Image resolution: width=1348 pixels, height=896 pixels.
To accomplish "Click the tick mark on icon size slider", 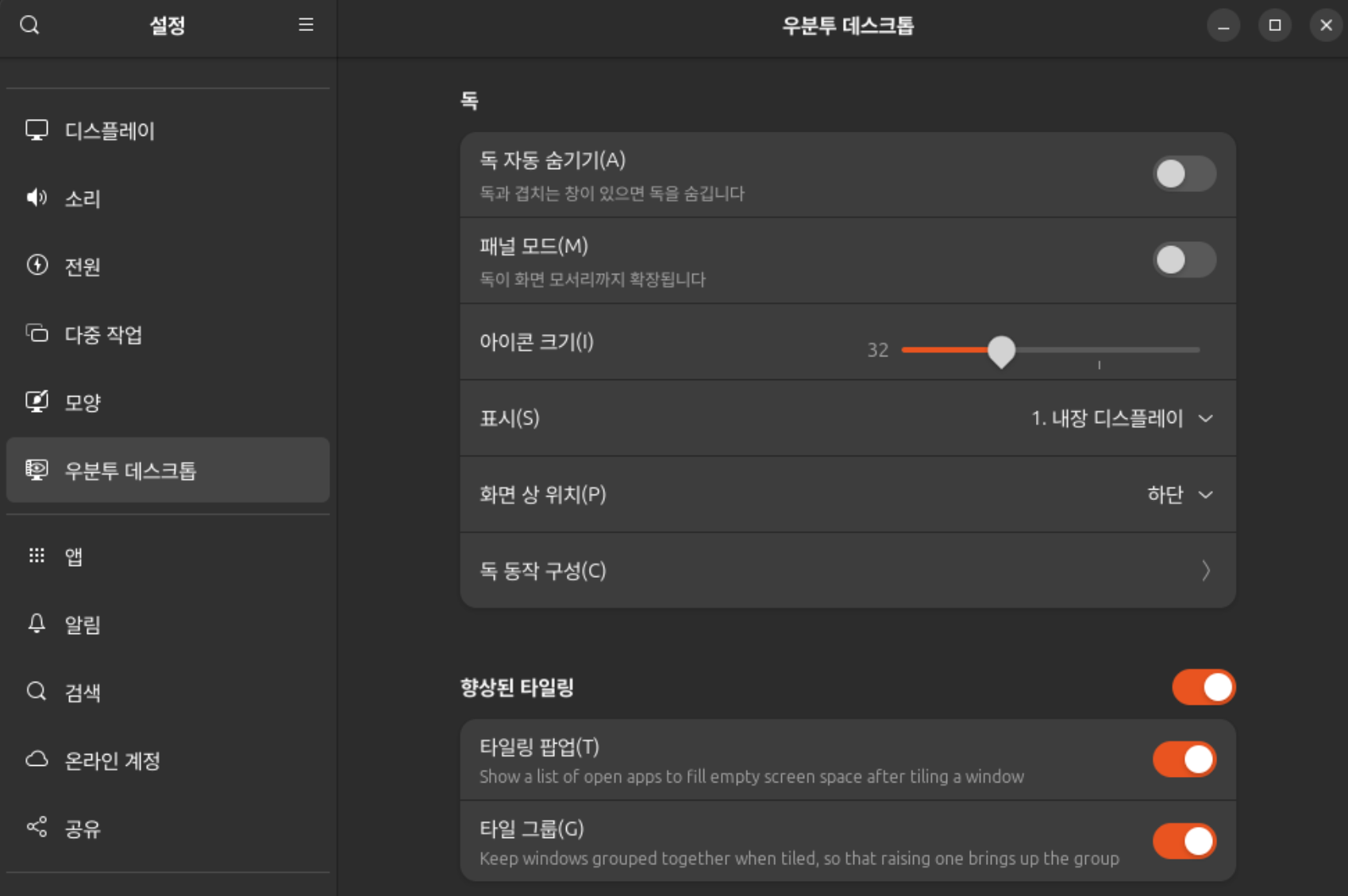I will pyautogui.click(x=1100, y=365).
